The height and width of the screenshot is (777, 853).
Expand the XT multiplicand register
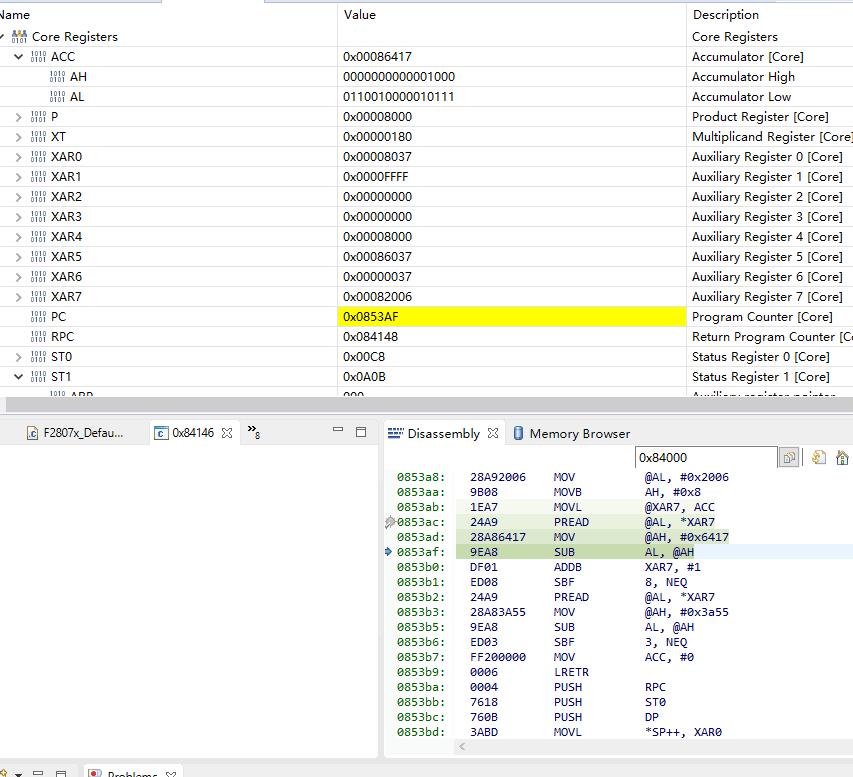tap(18, 137)
